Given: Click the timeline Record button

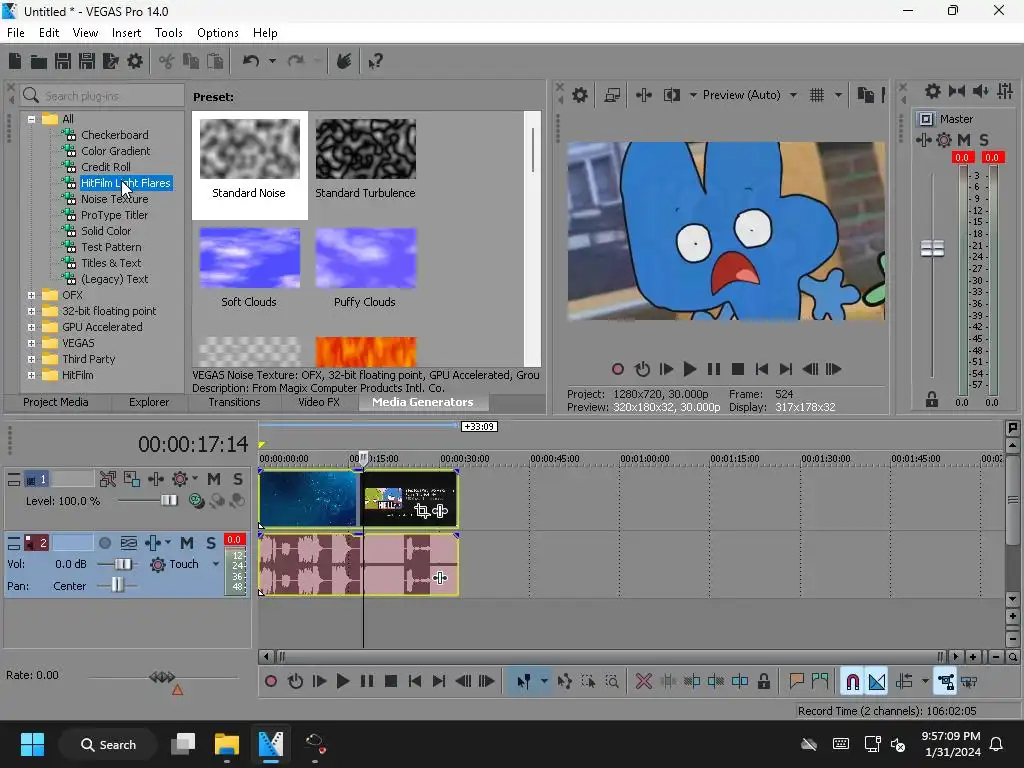Looking at the screenshot, I should 270,682.
